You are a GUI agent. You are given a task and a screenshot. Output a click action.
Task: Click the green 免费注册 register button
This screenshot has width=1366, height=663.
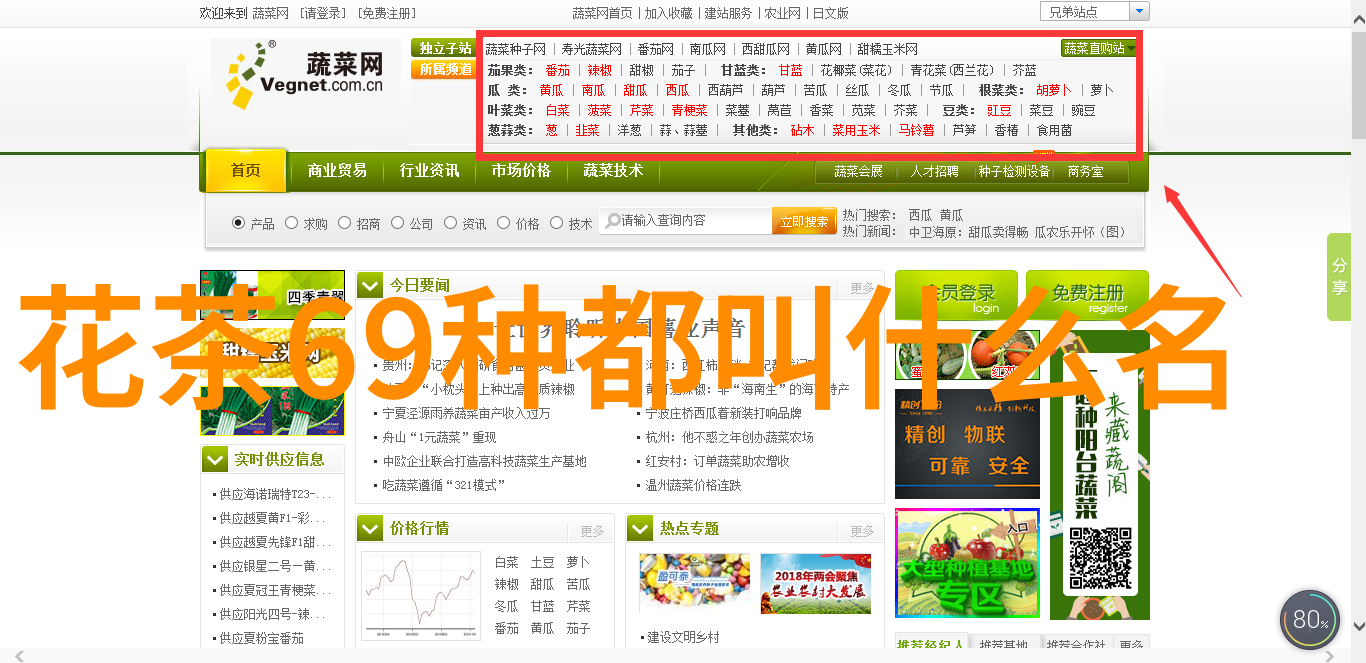click(1087, 295)
